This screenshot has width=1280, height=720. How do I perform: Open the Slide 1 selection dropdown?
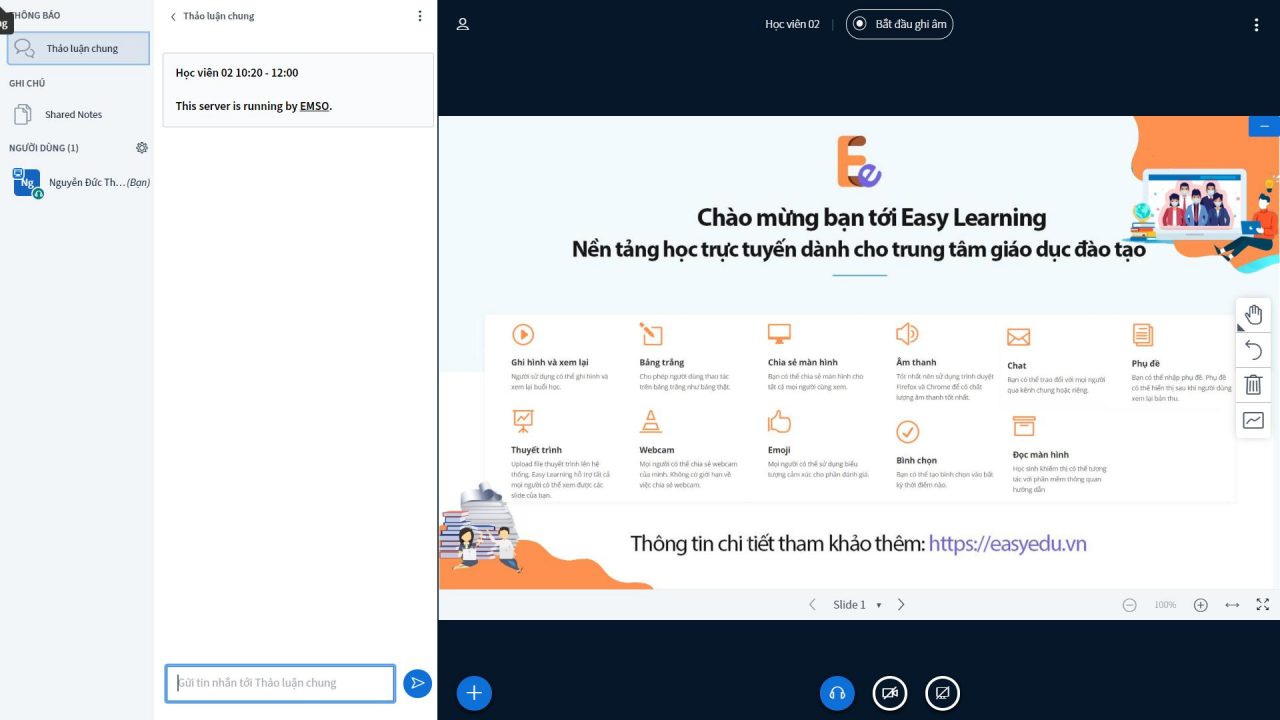point(856,604)
